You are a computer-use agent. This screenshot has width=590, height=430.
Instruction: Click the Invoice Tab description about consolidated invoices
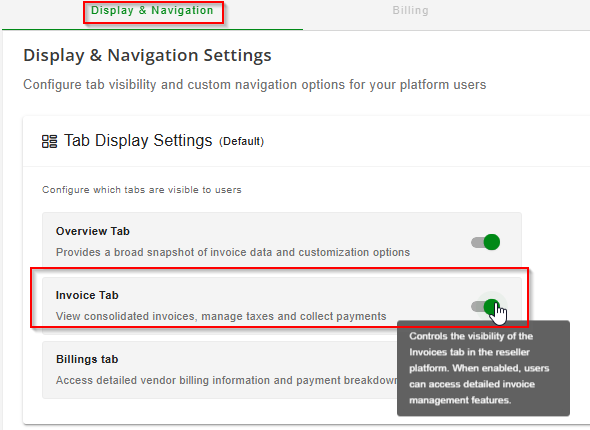pos(221,316)
